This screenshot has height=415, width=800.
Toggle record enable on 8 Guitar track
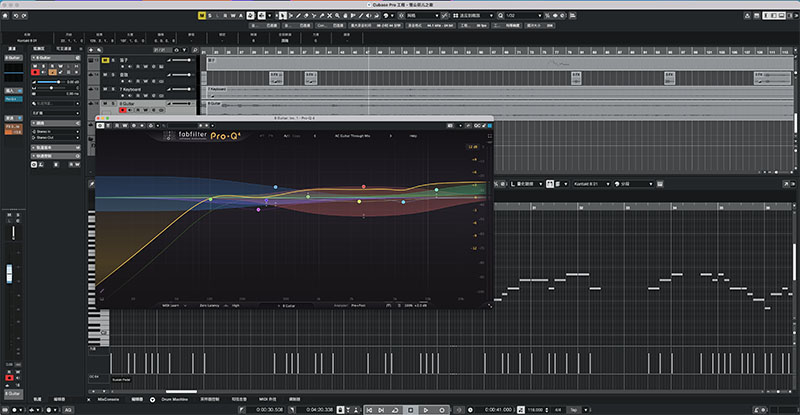click(x=122, y=110)
